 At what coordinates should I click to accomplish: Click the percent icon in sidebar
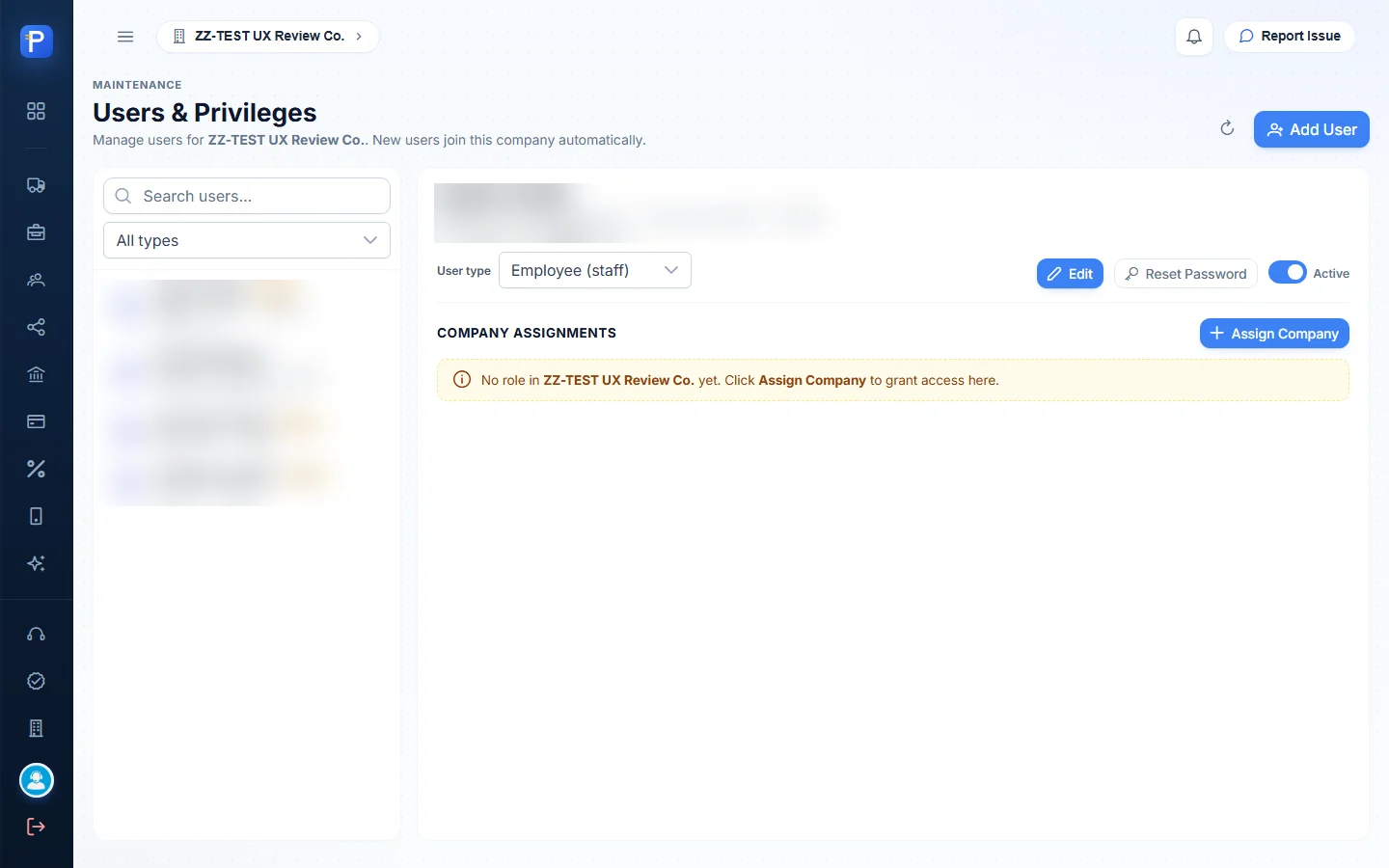(x=36, y=469)
